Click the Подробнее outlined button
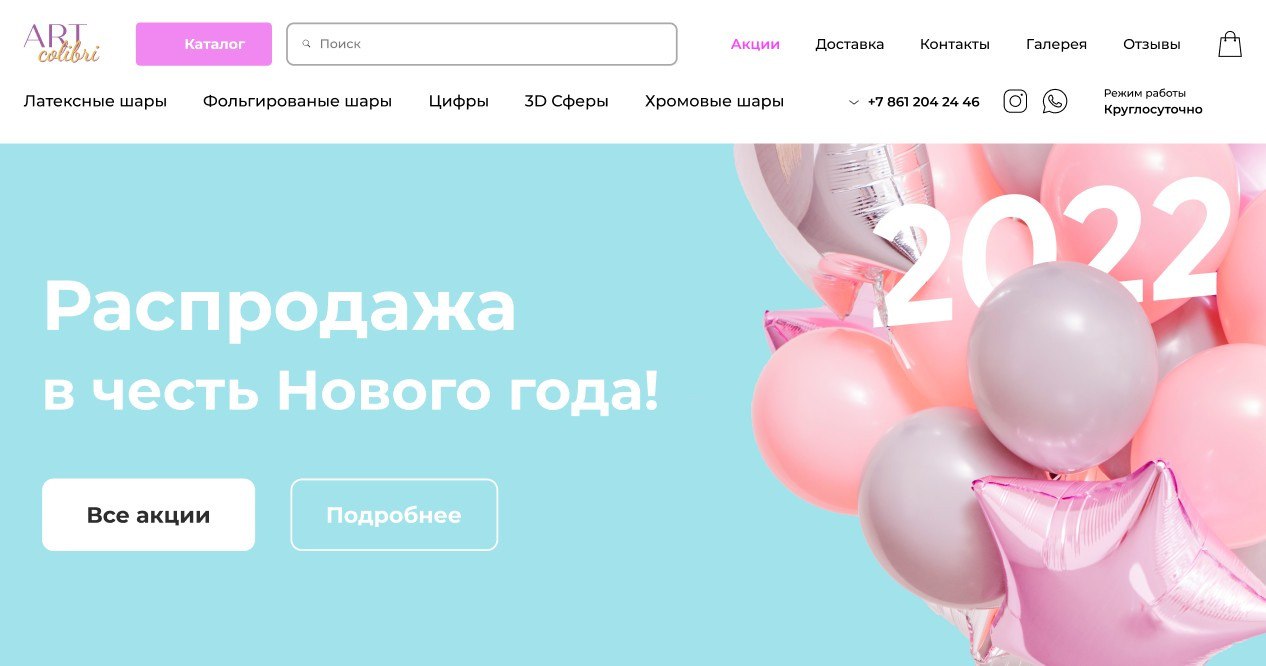The image size is (1266, 666). click(x=394, y=515)
